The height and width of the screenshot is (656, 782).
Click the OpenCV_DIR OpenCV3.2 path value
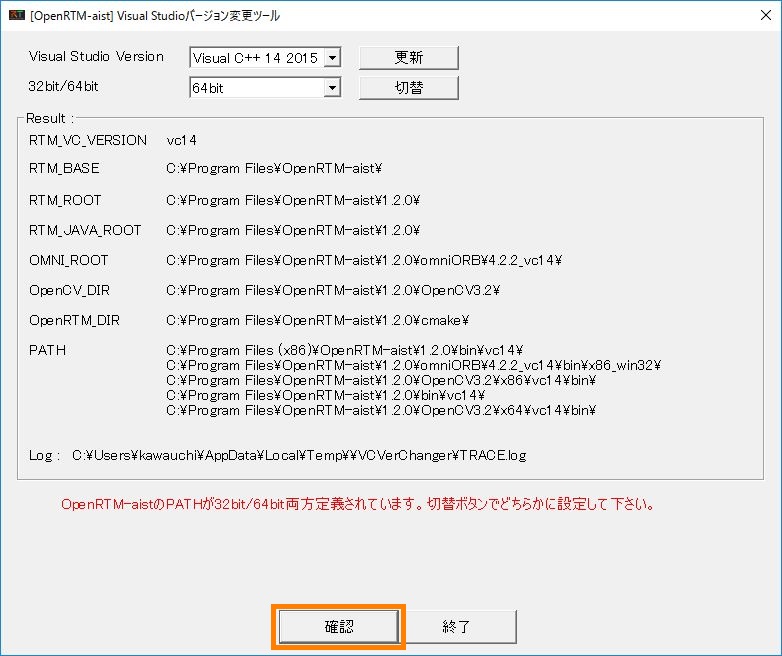tap(333, 290)
